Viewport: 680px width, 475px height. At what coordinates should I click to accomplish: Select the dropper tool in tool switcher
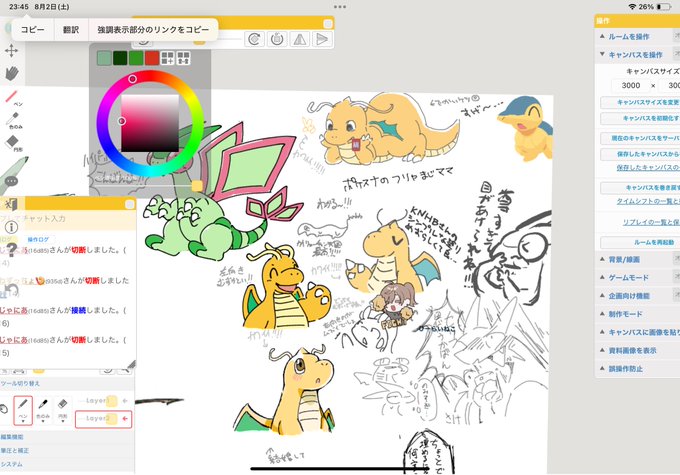tap(42, 409)
